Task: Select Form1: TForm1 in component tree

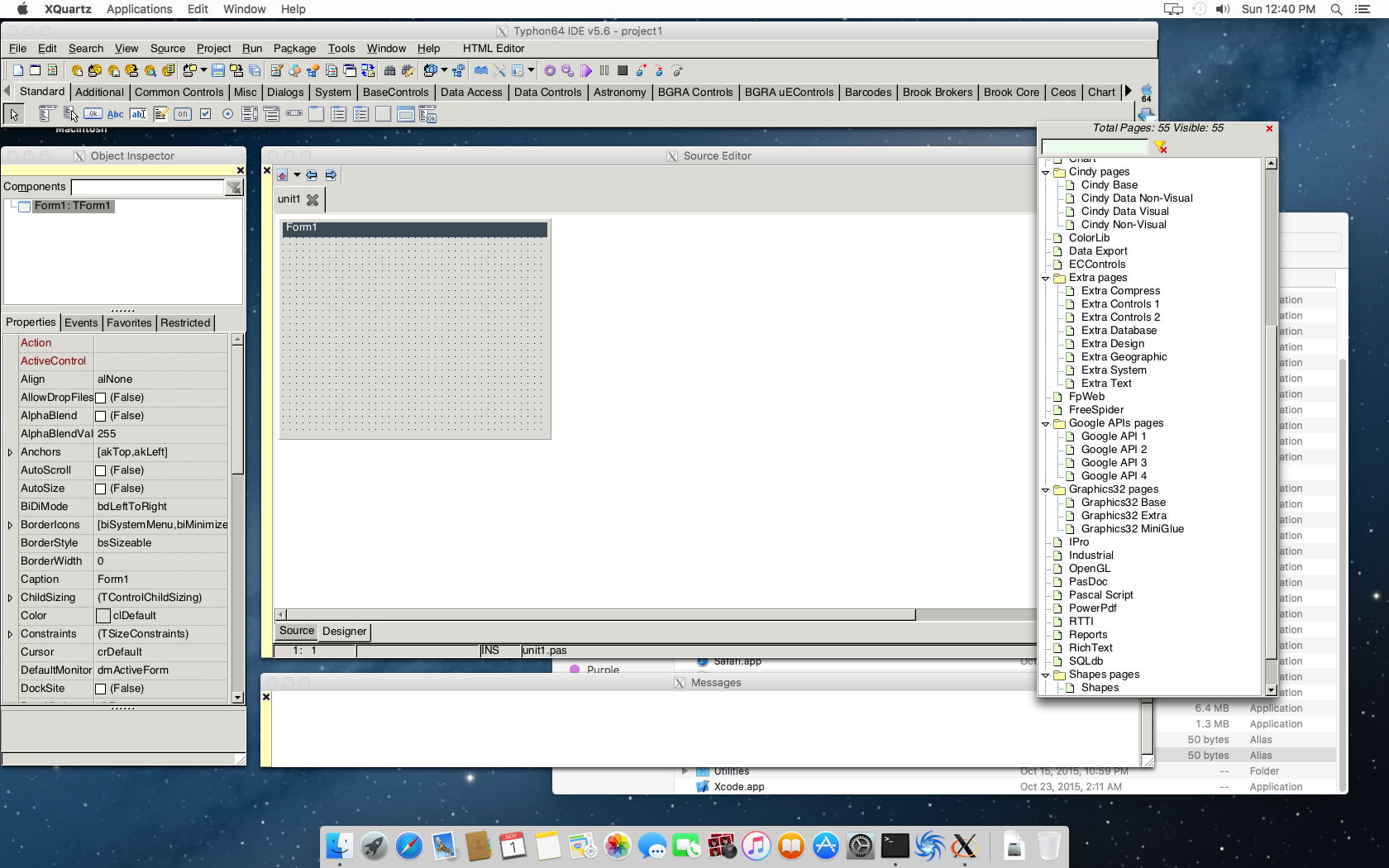Action: tap(73, 206)
